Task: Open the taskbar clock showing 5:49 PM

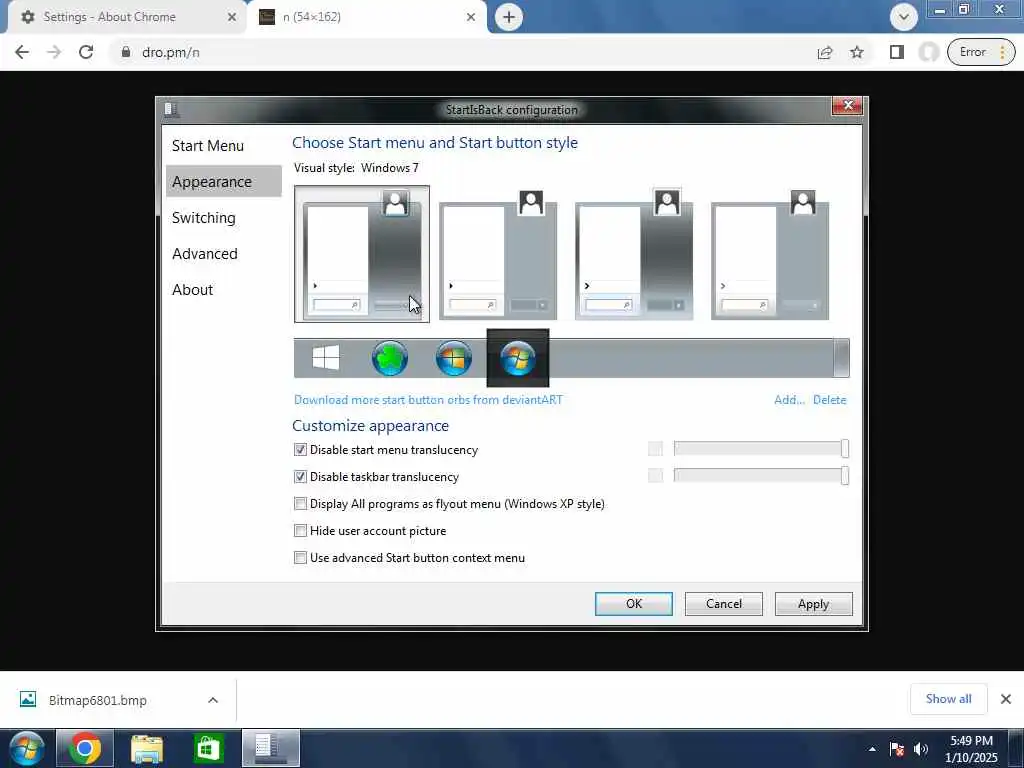Action: 971,749
